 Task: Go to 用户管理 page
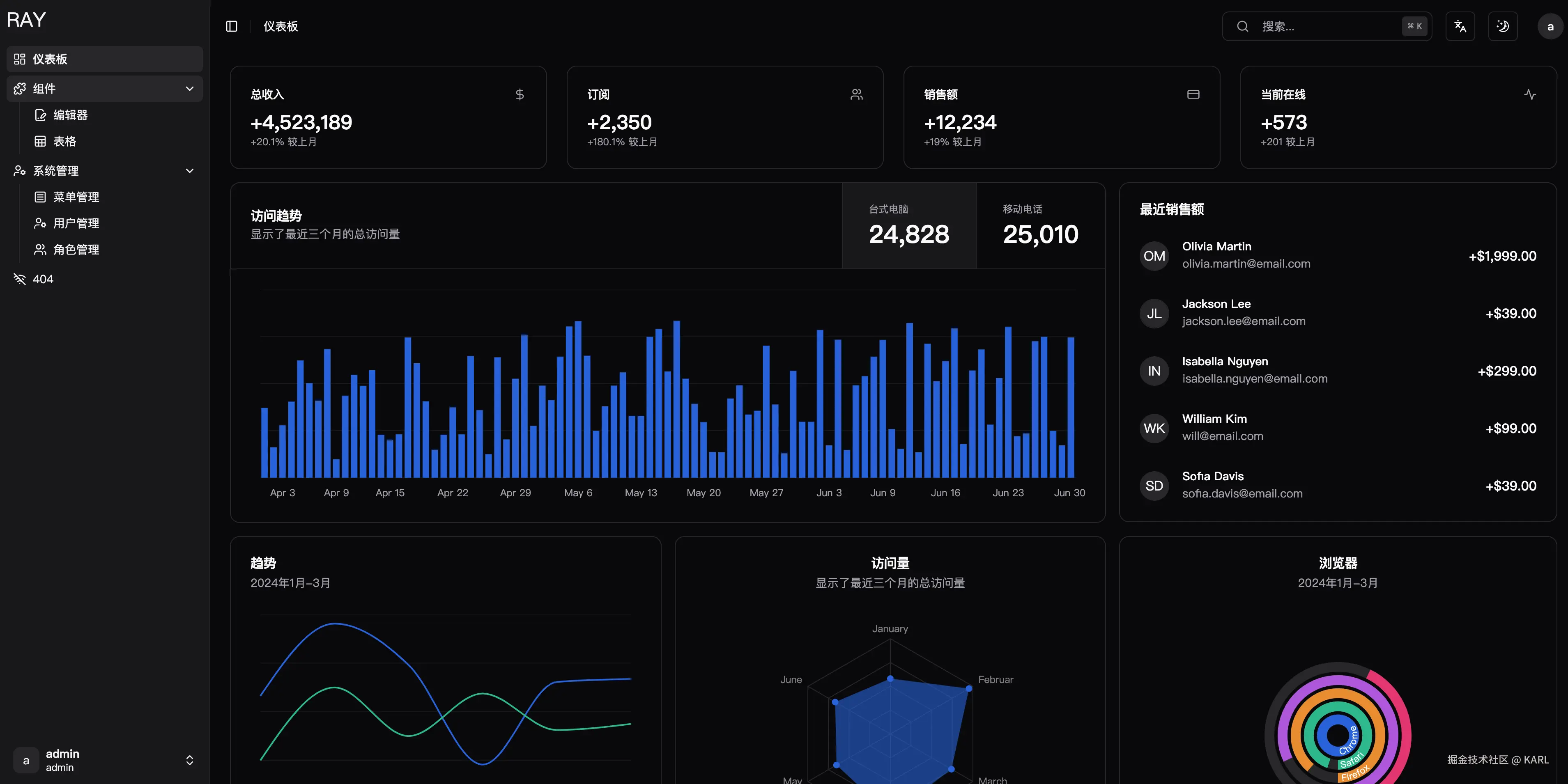[76, 223]
